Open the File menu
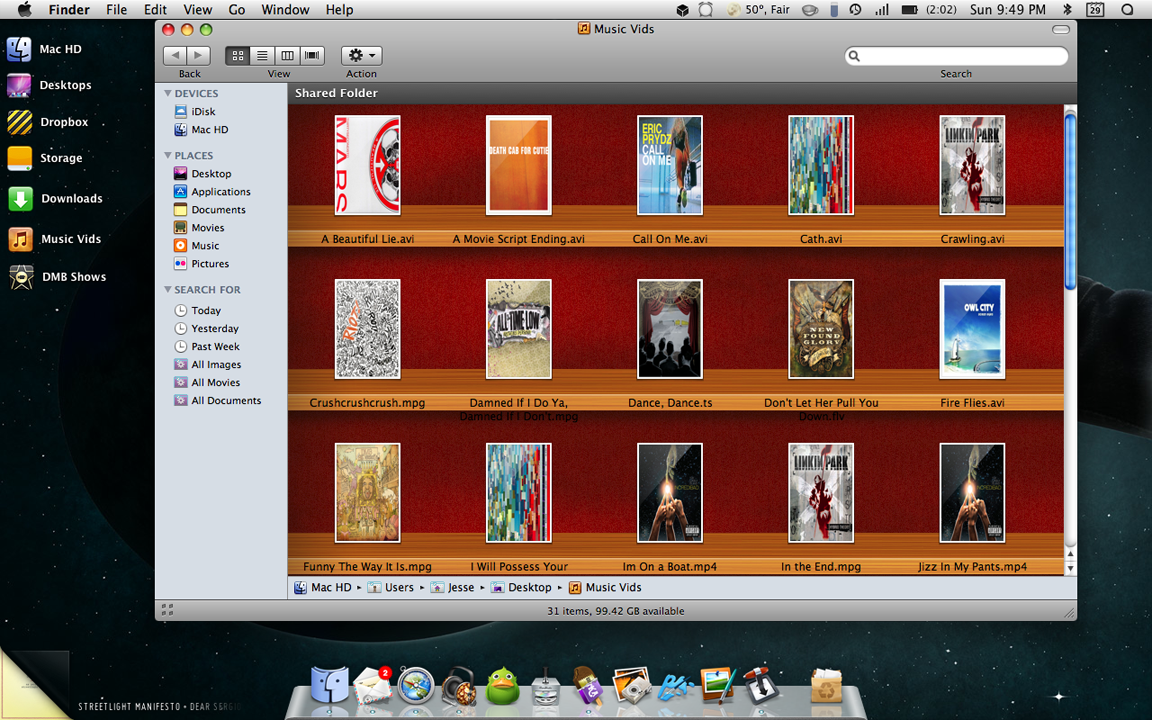The image size is (1152, 720). pos(116,10)
